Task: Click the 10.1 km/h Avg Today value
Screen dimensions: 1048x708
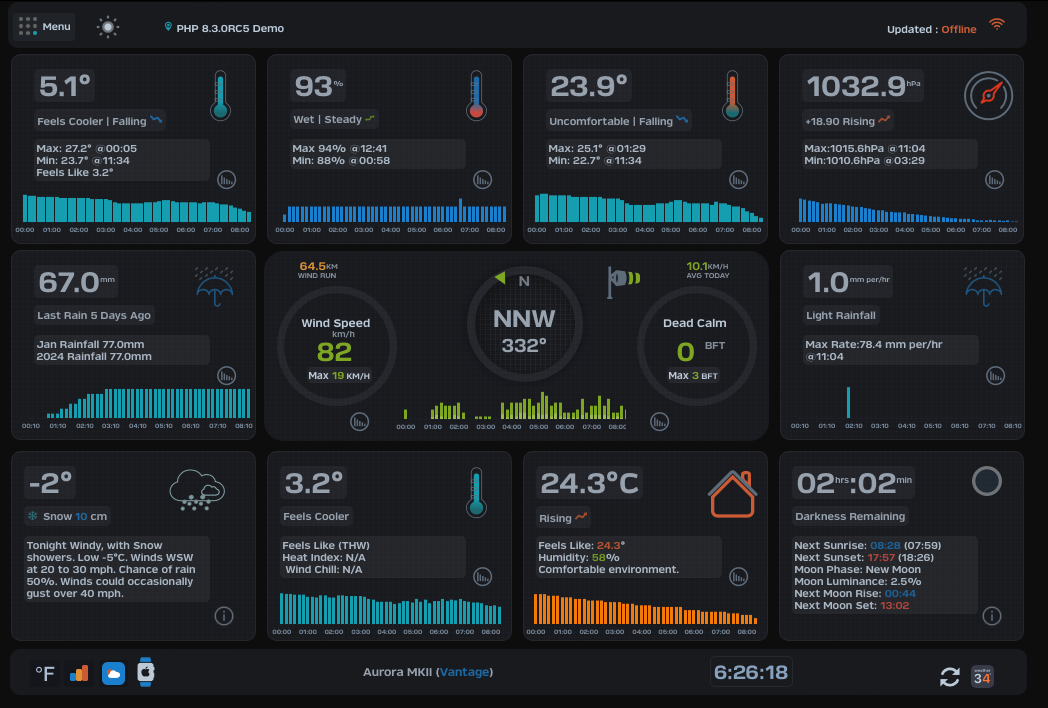Action: tap(707, 266)
